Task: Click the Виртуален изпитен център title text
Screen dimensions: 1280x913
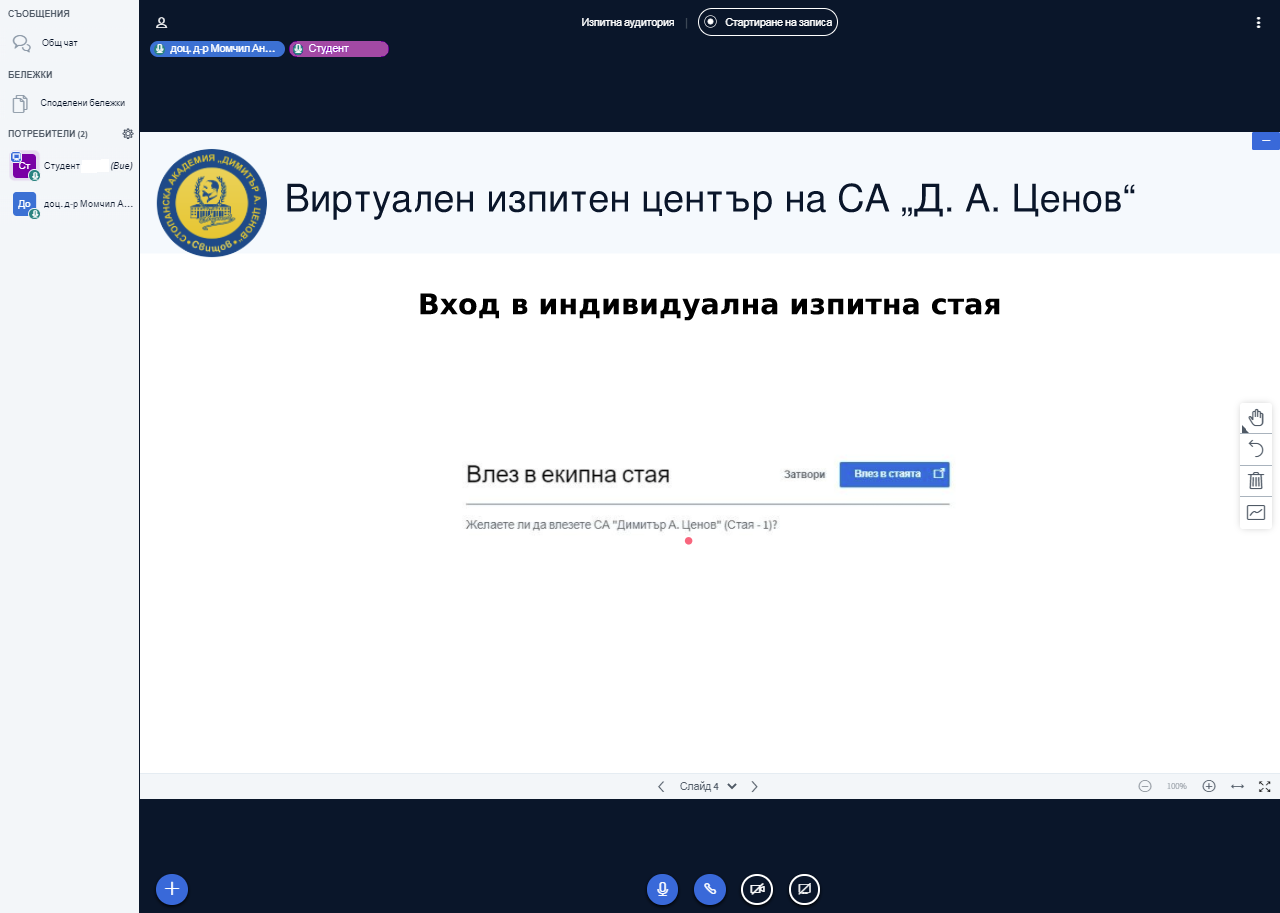Action: (x=711, y=199)
